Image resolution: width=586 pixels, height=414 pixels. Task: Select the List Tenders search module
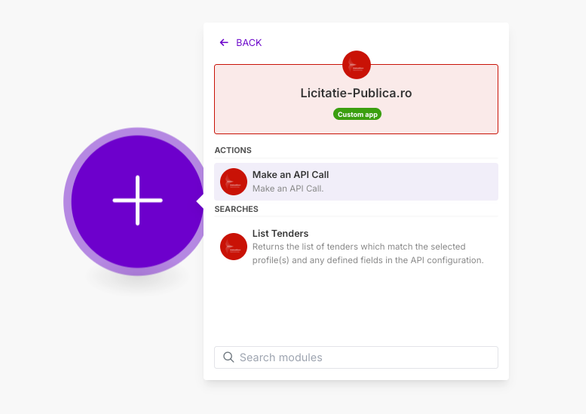point(356,247)
